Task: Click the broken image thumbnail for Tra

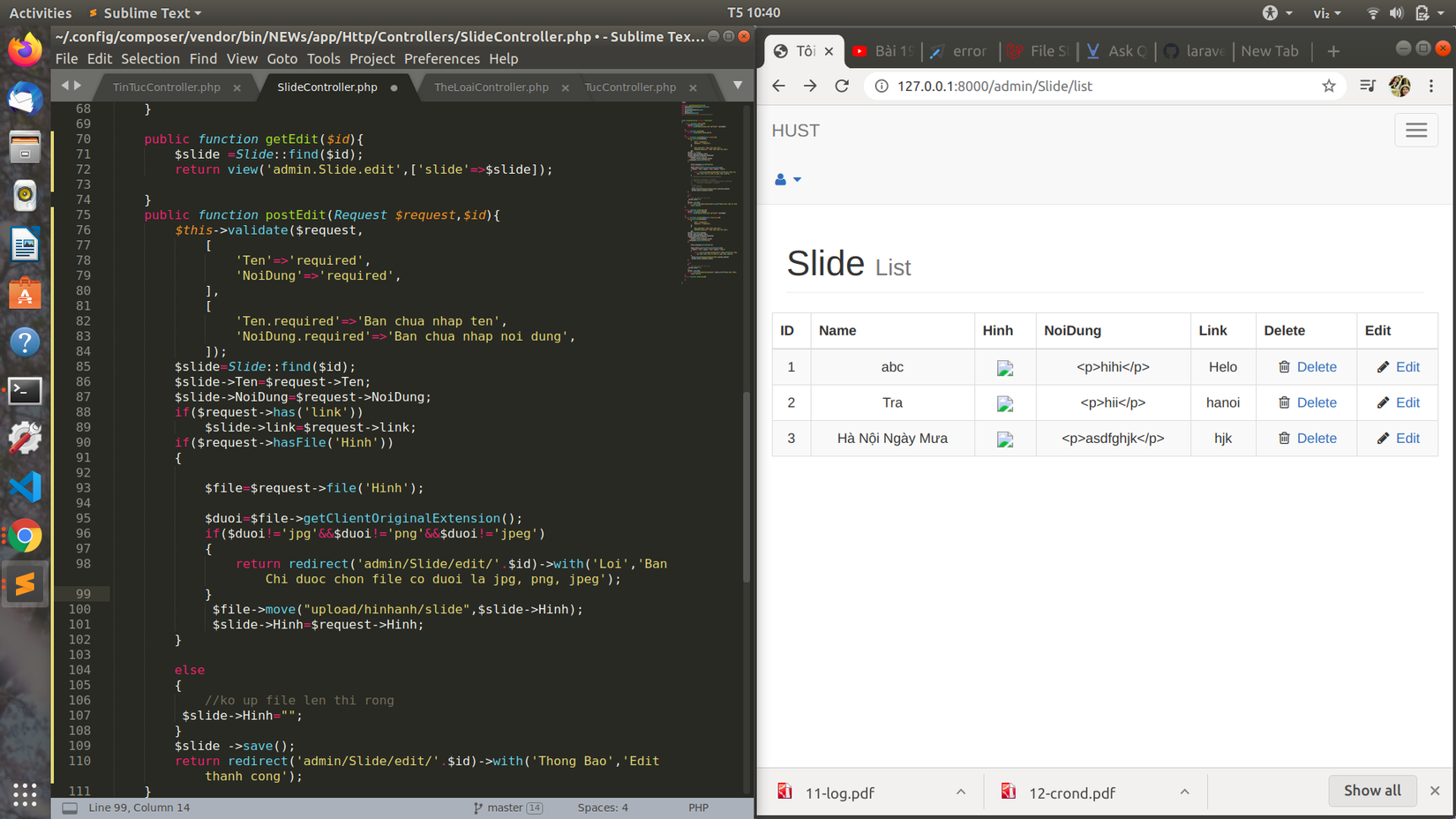Action: point(1004,403)
